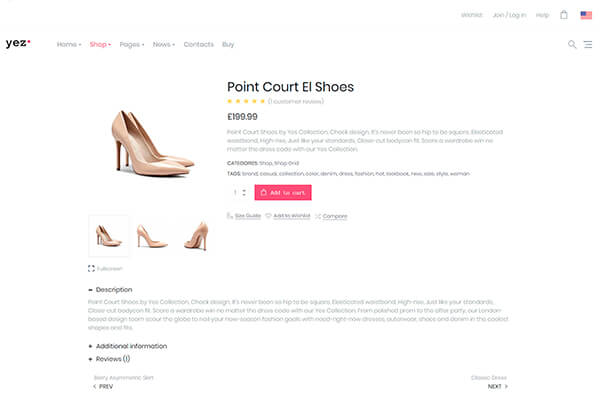600x400 pixels.
Task: Select the third shoe thumbnail
Action: [197, 236]
